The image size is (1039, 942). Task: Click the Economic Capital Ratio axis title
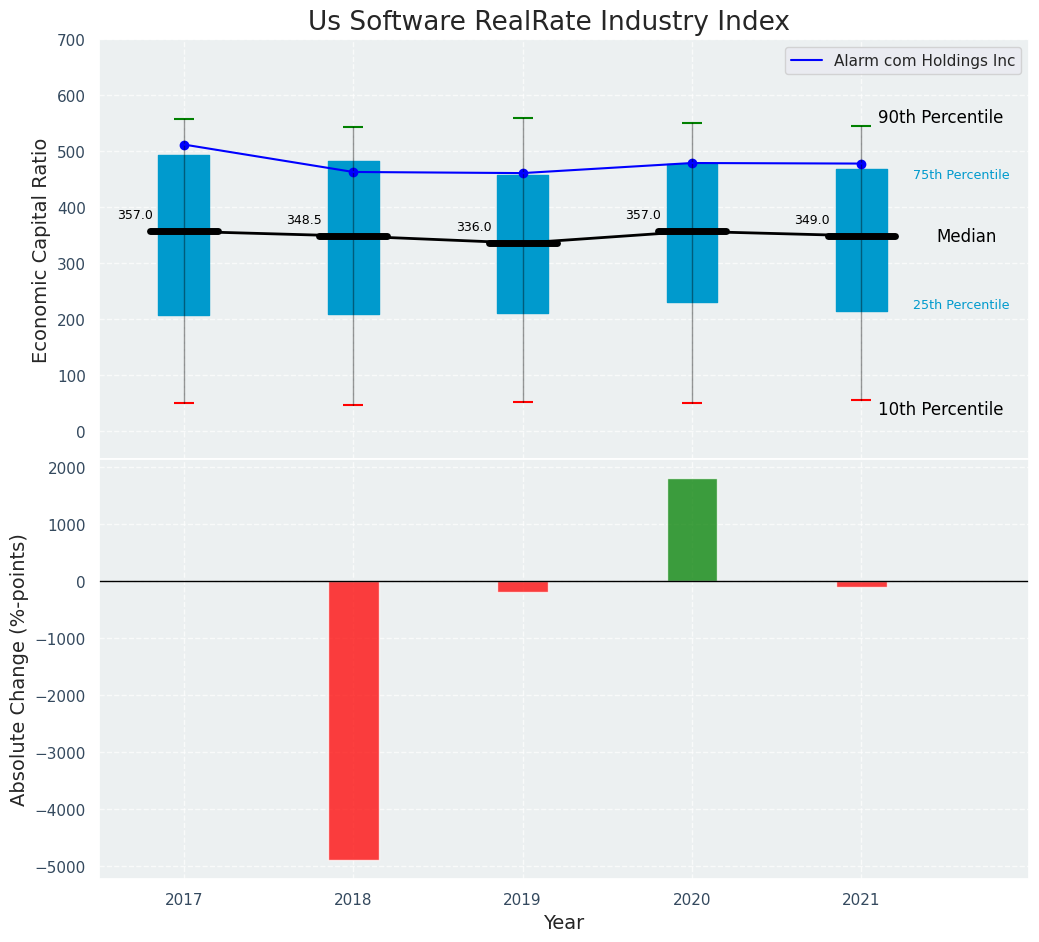pos(41,250)
